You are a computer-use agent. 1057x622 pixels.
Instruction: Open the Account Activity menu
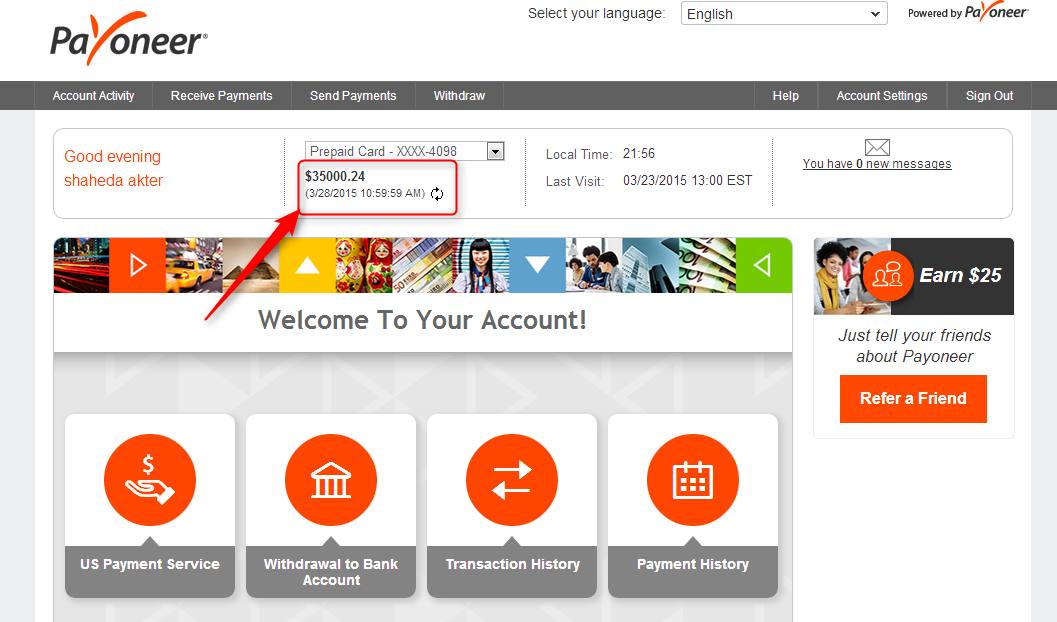(94, 96)
